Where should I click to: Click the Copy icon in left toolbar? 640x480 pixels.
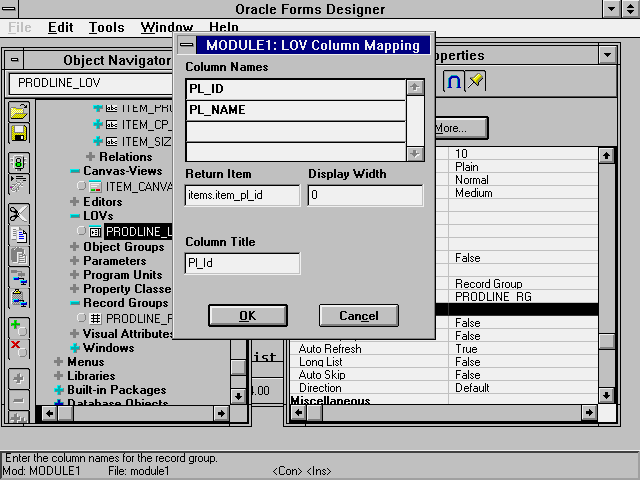click(x=19, y=235)
